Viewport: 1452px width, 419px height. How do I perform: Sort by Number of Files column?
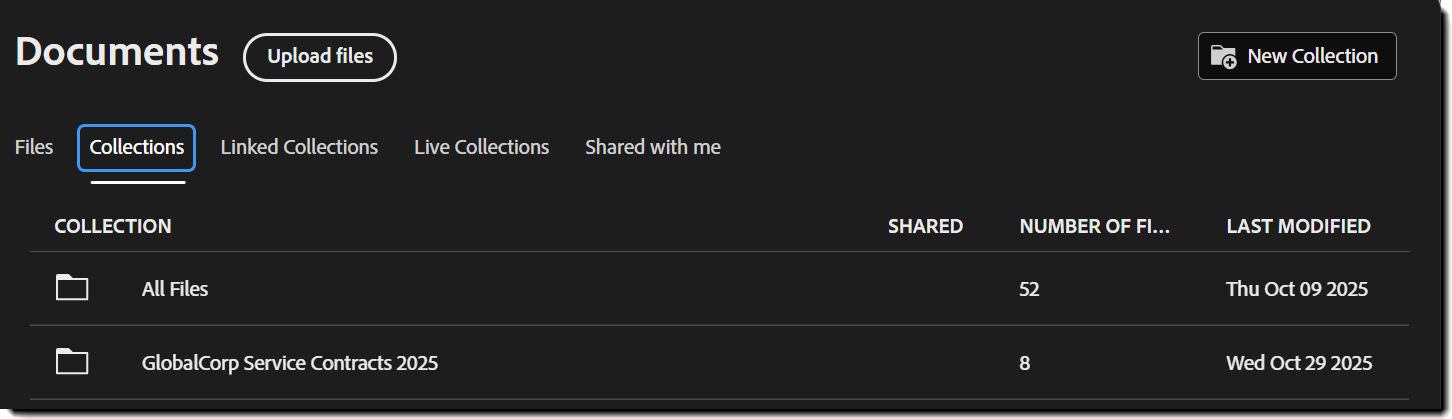[x=1094, y=226]
